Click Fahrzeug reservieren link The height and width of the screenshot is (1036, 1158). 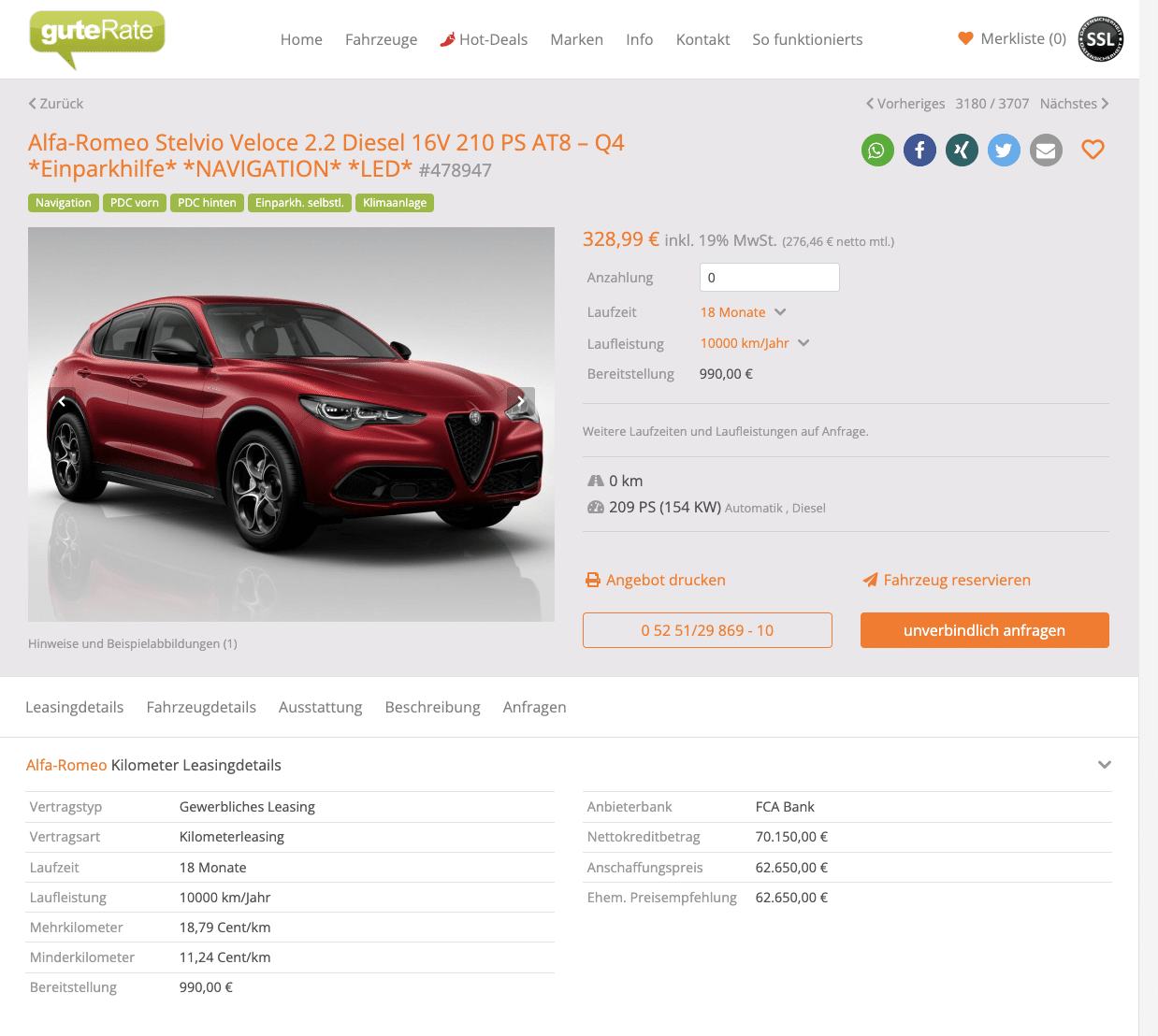(947, 580)
